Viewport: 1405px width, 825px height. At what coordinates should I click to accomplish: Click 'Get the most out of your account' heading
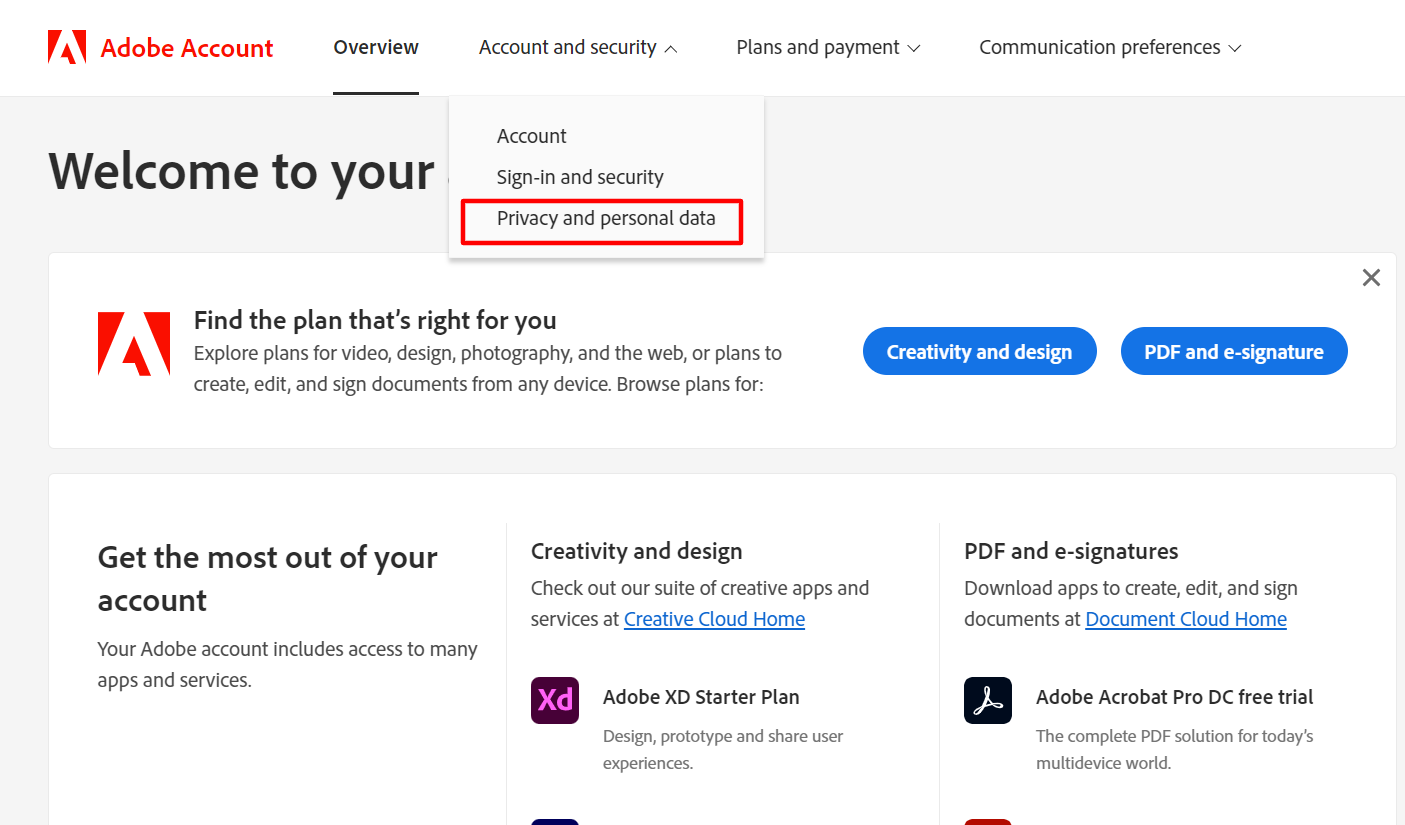tap(268, 578)
